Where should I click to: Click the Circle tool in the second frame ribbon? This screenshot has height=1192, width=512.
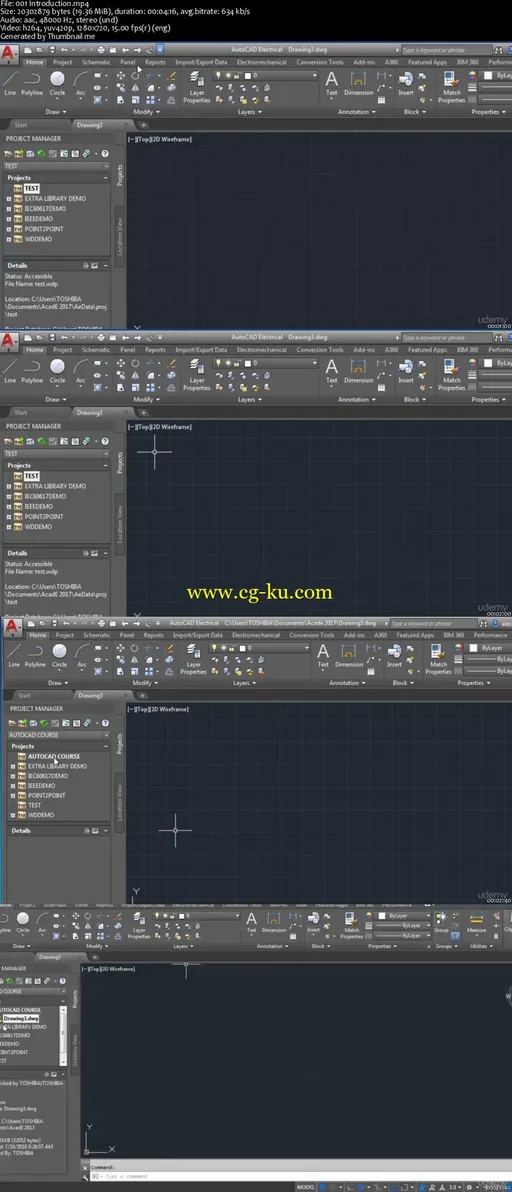[x=57, y=370]
